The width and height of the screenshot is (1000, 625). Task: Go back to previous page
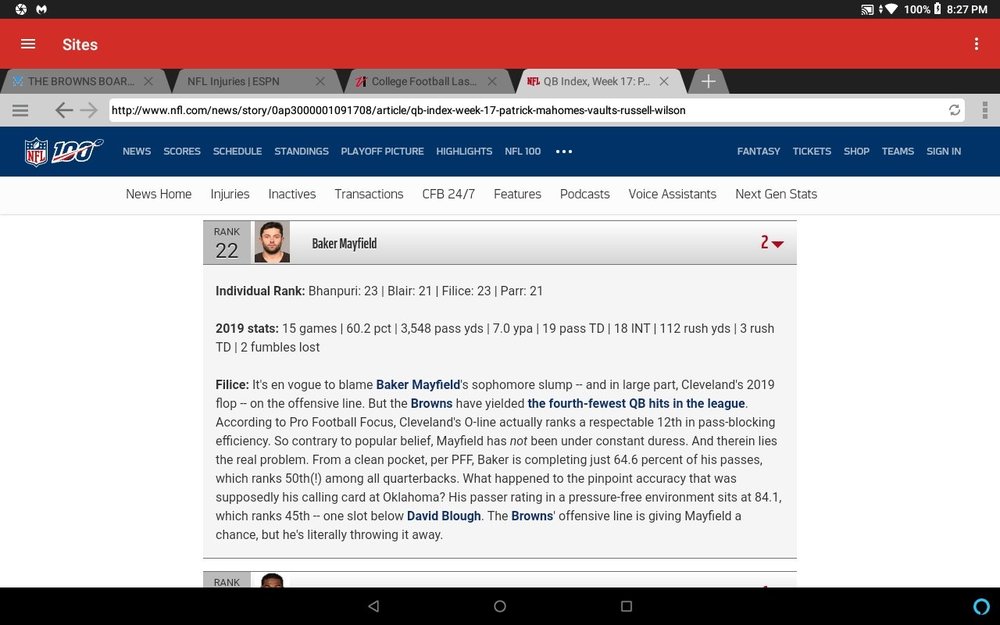pyautogui.click(x=63, y=110)
